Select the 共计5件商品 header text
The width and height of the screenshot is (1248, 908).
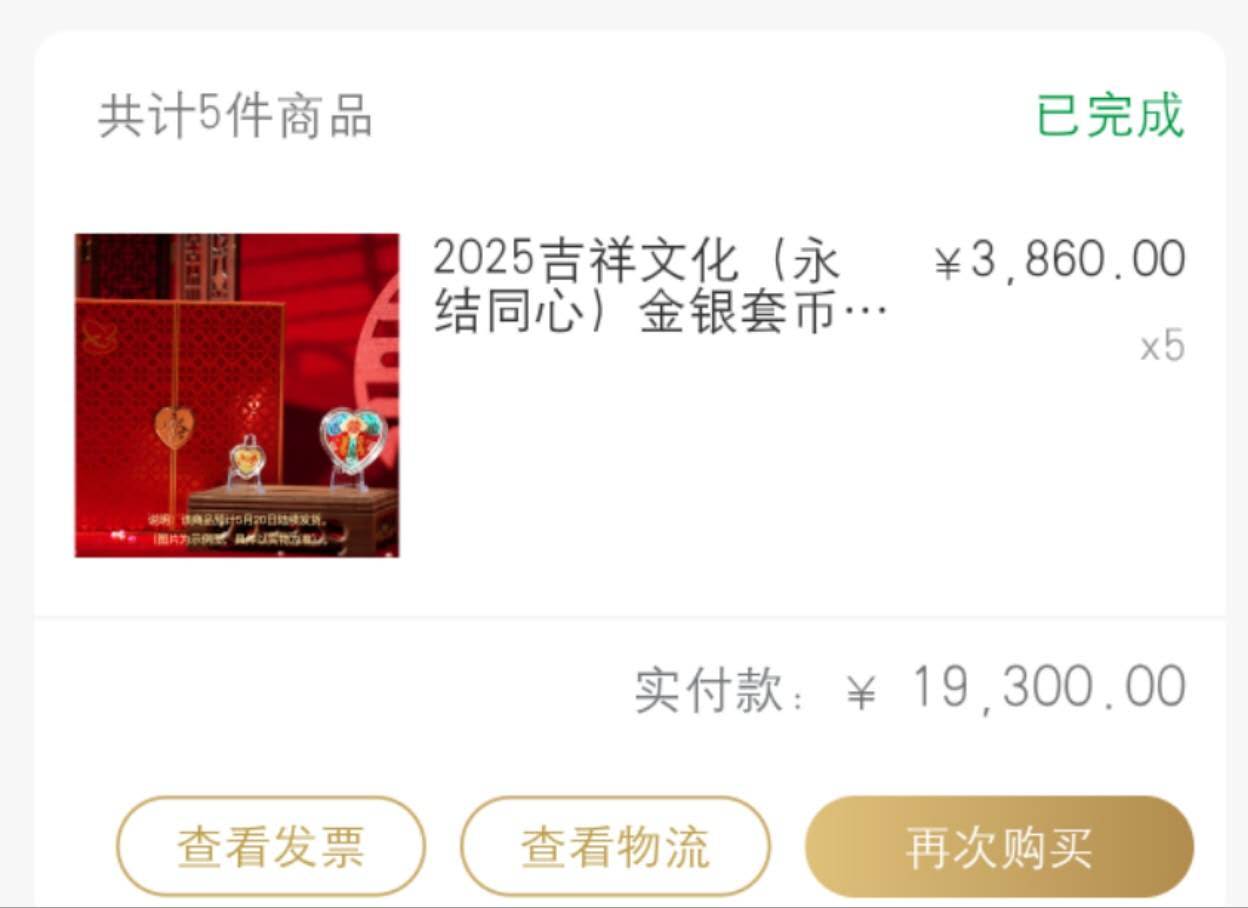click(x=235, y=117)
